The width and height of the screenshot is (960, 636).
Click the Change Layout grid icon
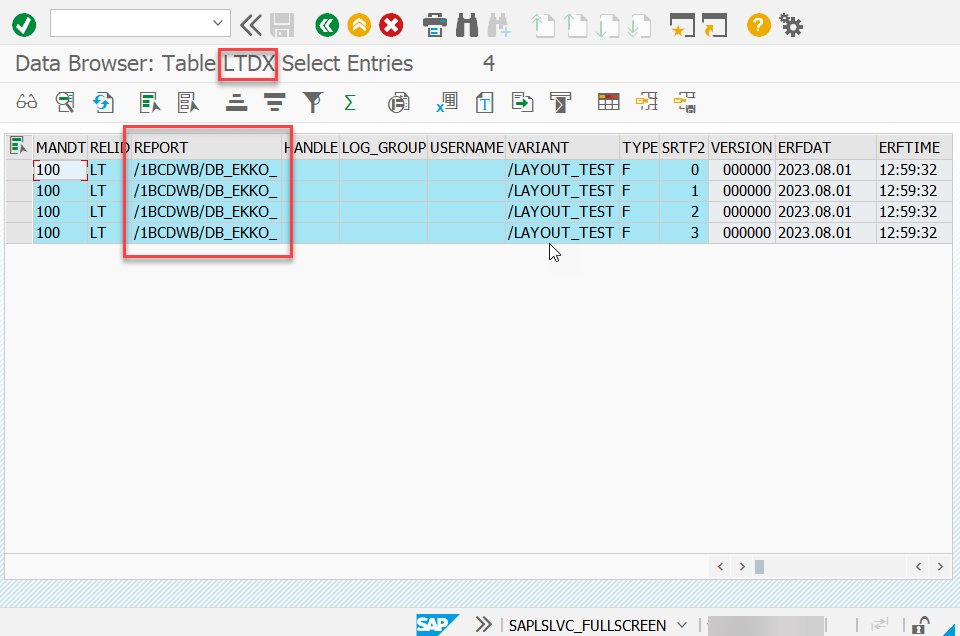coord(609,102)
